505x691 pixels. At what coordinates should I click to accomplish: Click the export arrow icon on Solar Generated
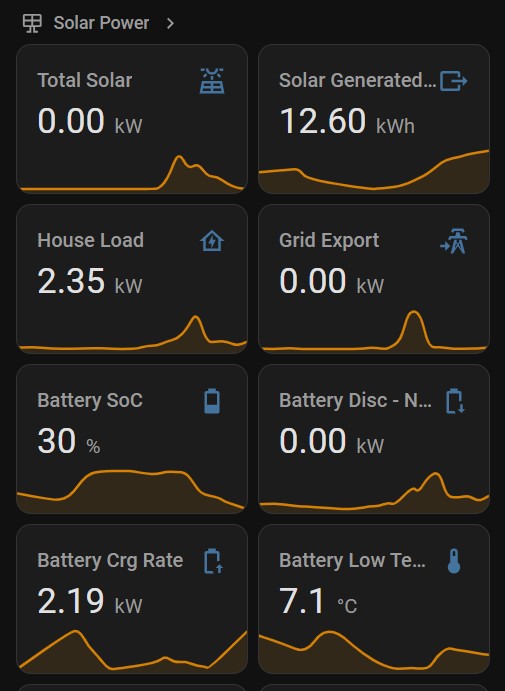[453, 81]
